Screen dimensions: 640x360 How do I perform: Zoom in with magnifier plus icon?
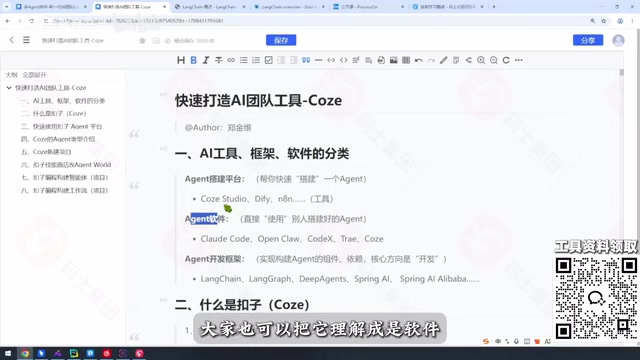(x=481, y=60)
